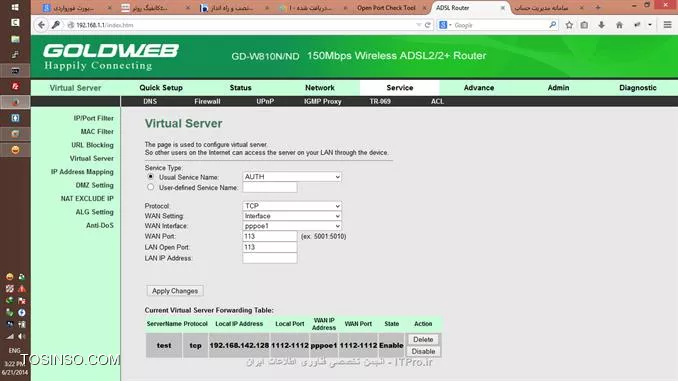Open the Quick Setup menu
The width and height of the screenshot is (678, 381).
point(161,88)
